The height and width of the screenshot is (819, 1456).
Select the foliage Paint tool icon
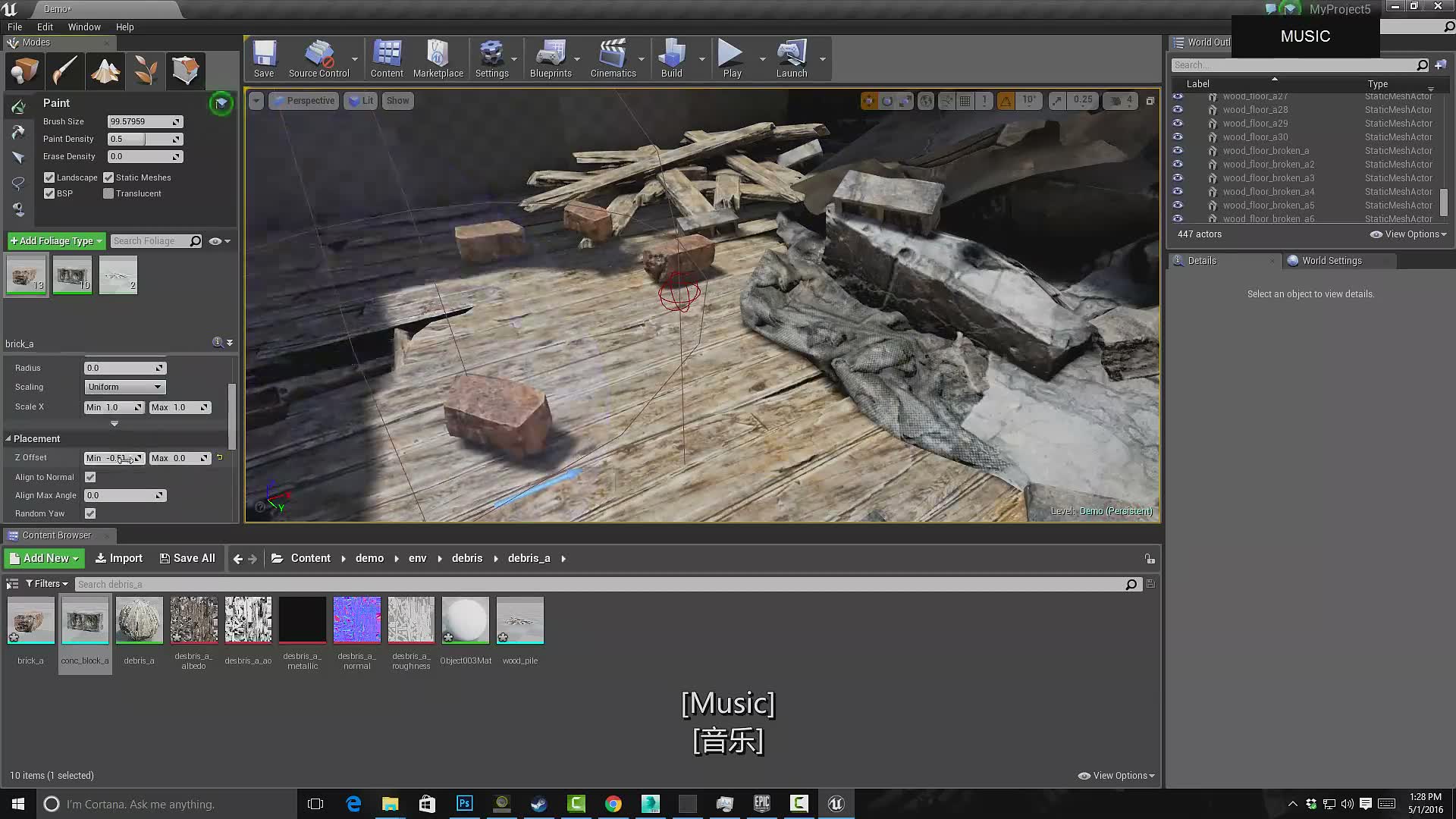18,107
